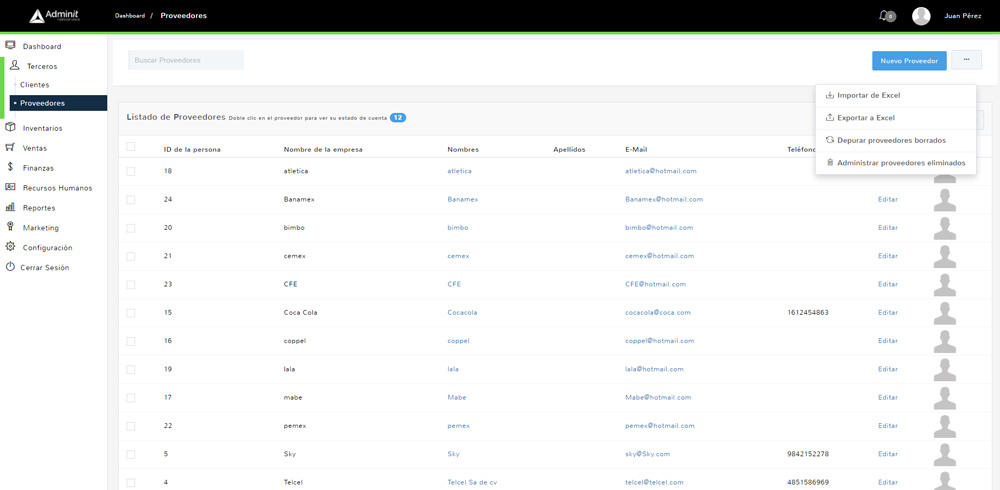Click the Inventarios box icon
Viewport: 1000px width, 490px height.
[x=11, y=128]
